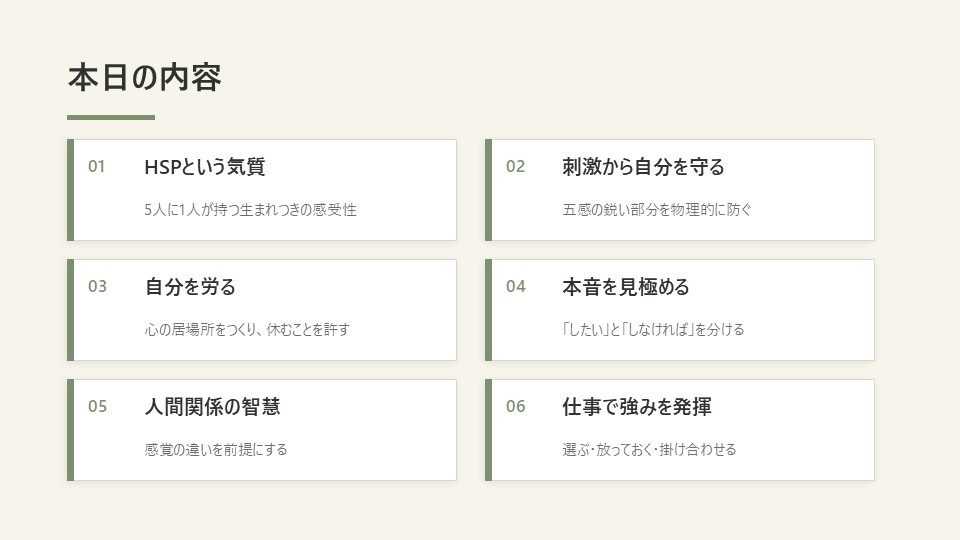The width and height of the screenshot is (960, 540).
Task: Select the heading HSPという気質
Action: coord(204,167)
